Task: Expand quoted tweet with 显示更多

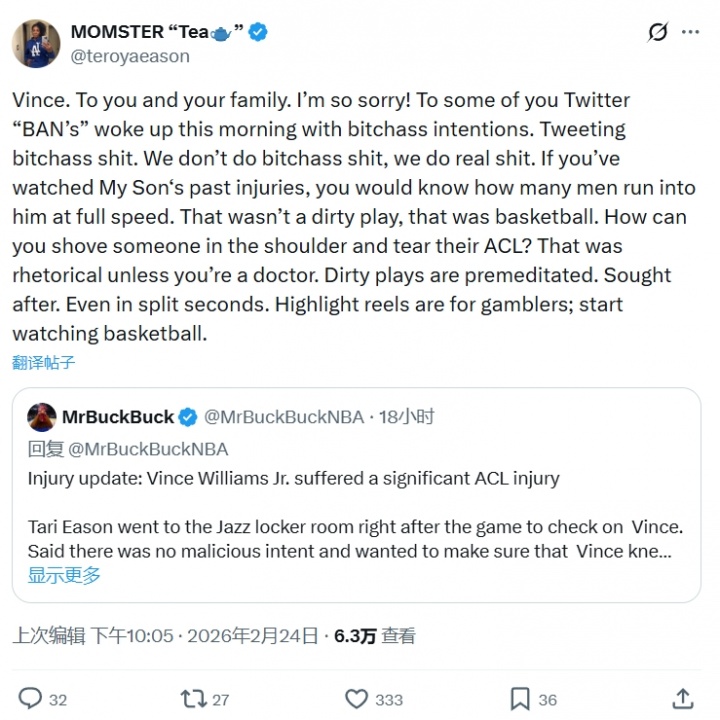Action: tap(64, 575)
